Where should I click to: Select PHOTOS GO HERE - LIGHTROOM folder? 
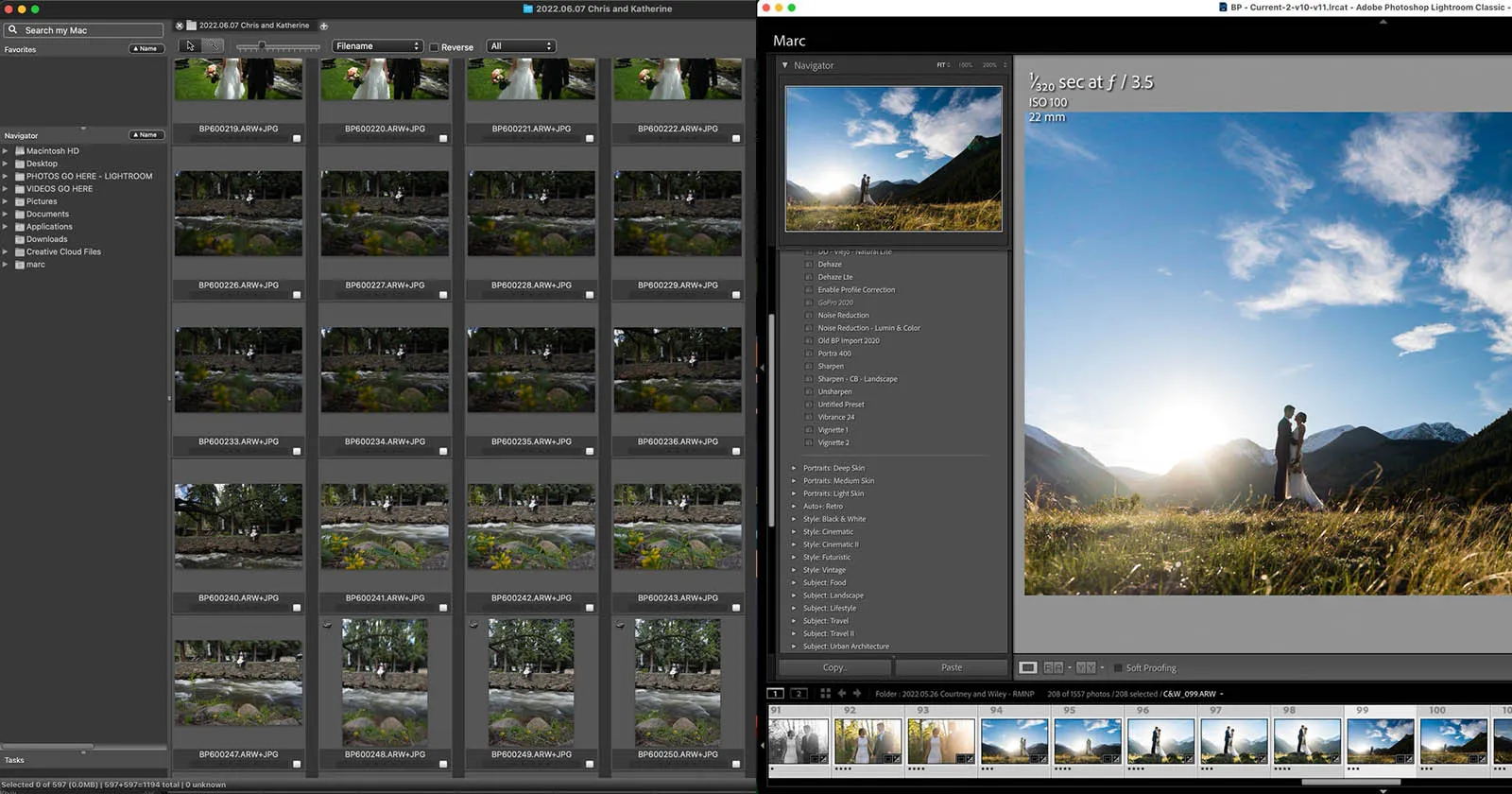89,176
